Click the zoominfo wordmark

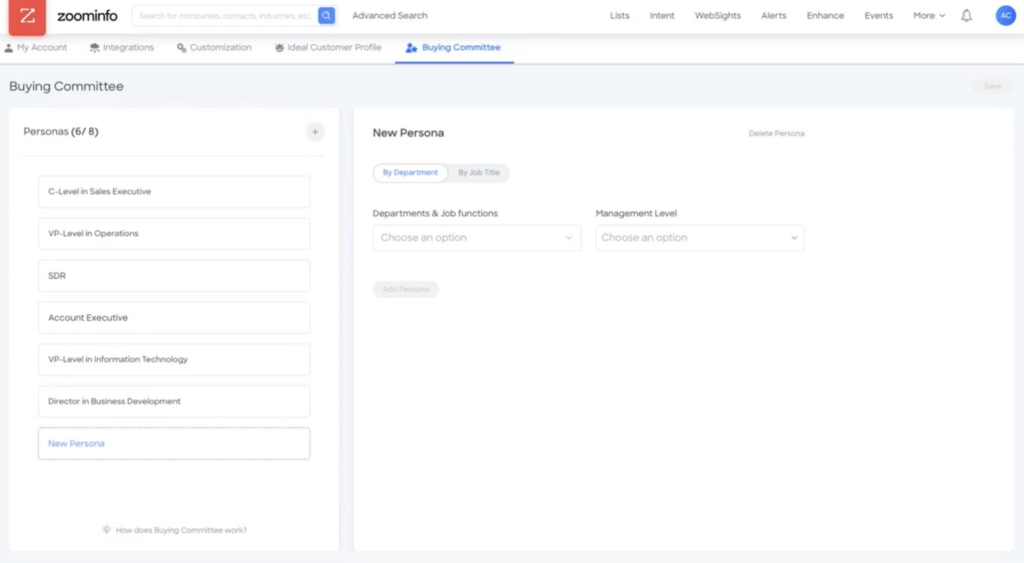88,16
